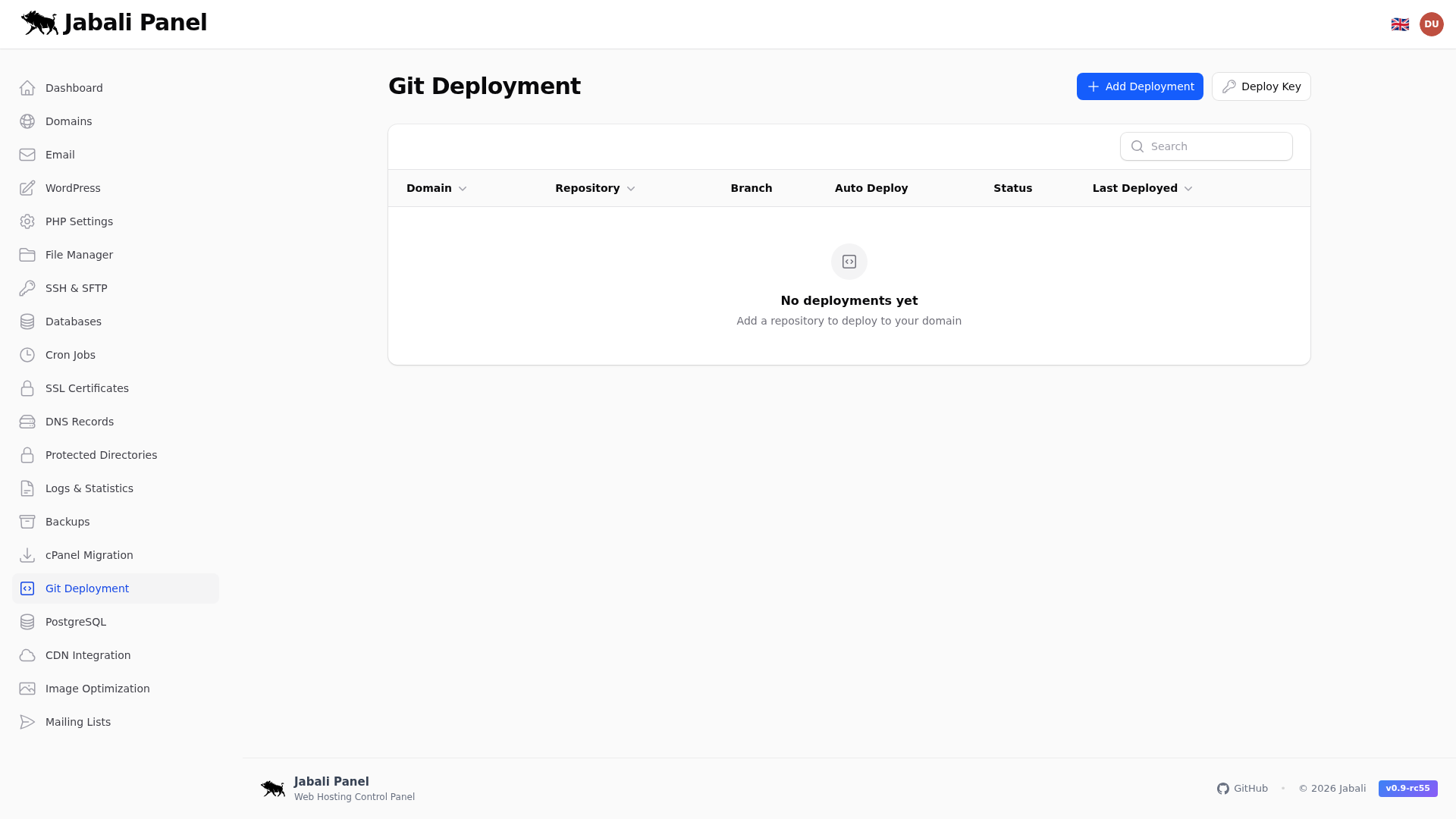This screenshot has height=819, width=1456.
Task: Switch to the PostgreSQL section
Action: click(76, 622)
